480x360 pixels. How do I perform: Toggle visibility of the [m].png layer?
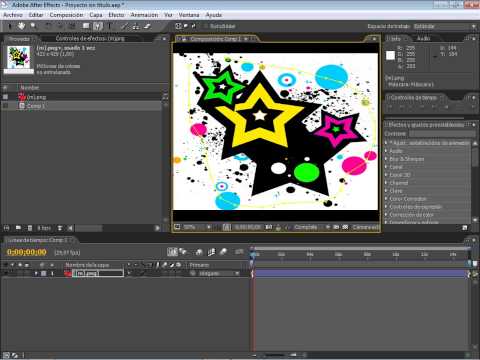[x=6, y=273]
